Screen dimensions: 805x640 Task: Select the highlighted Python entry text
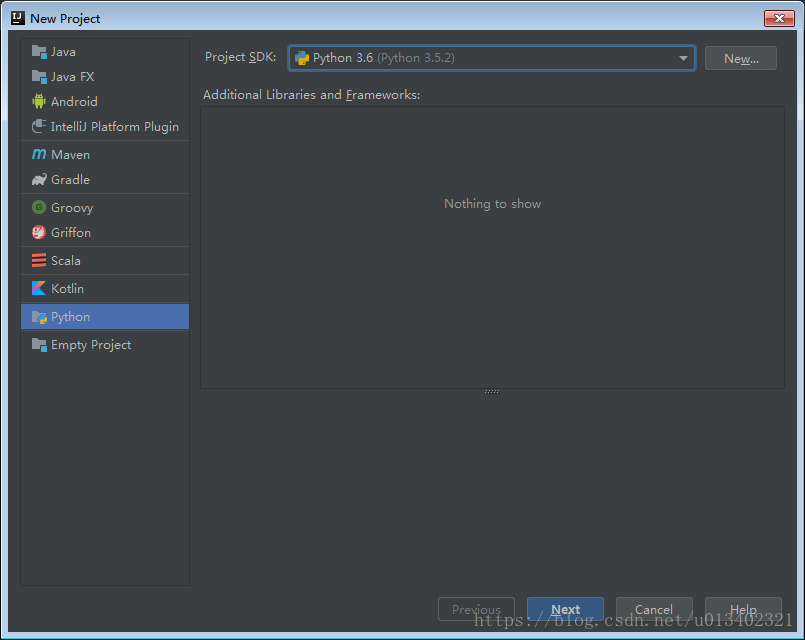(70, 317)
